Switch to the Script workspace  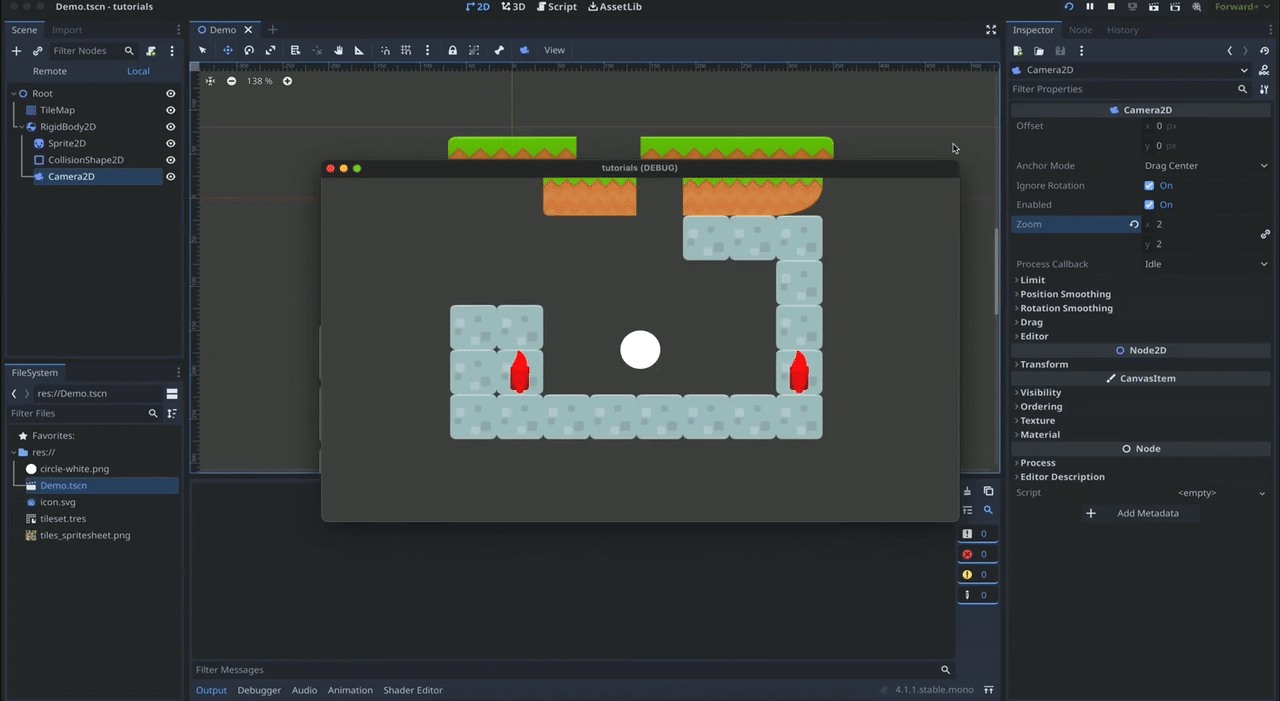point(557,7)
